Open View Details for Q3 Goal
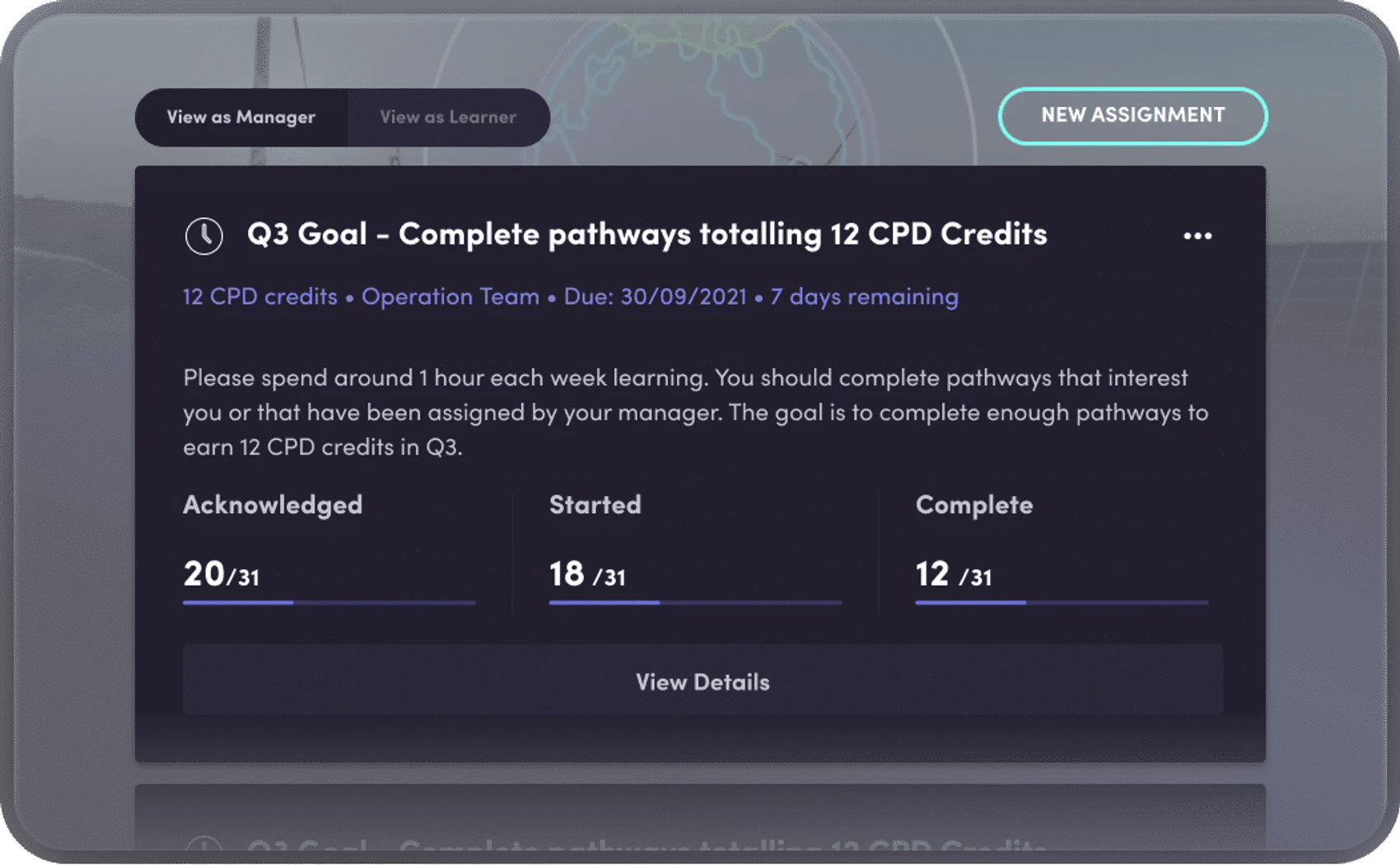The image size is (1400, 865). click(702, 680)
